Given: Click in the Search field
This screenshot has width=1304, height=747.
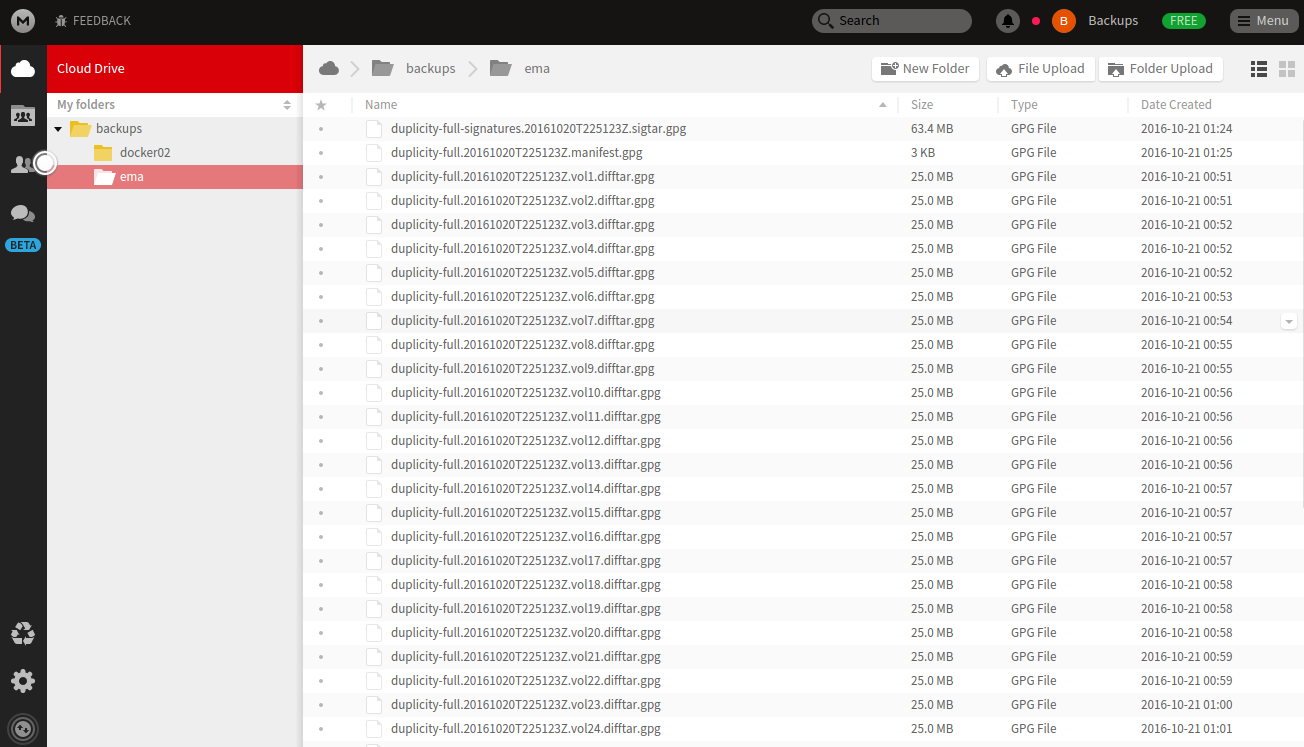Looking at the screenshot, I should tap(891, 21).
